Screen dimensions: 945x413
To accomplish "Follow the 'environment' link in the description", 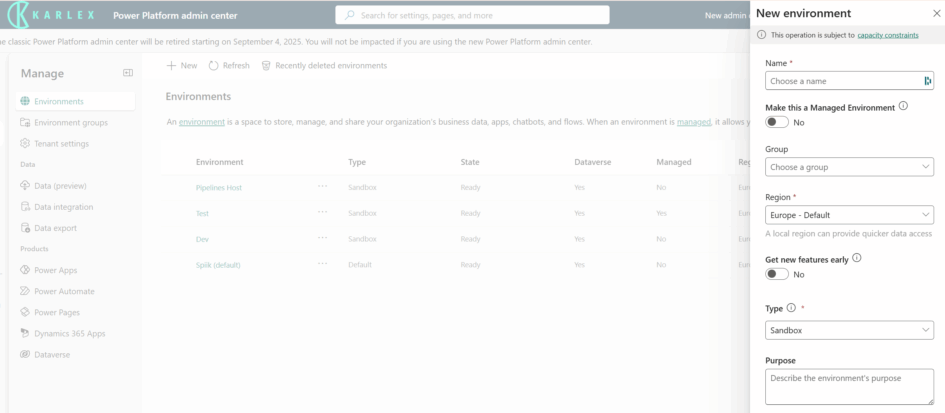I will pyautogui.click(x=202, y=122).
